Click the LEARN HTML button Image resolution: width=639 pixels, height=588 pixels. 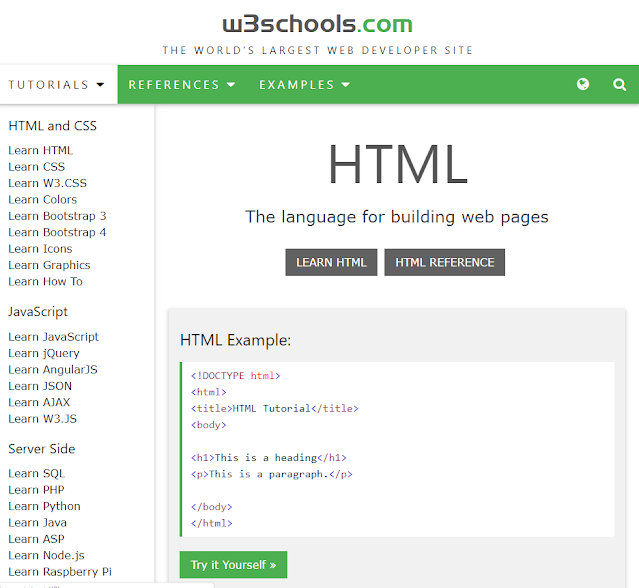point(331,262)
